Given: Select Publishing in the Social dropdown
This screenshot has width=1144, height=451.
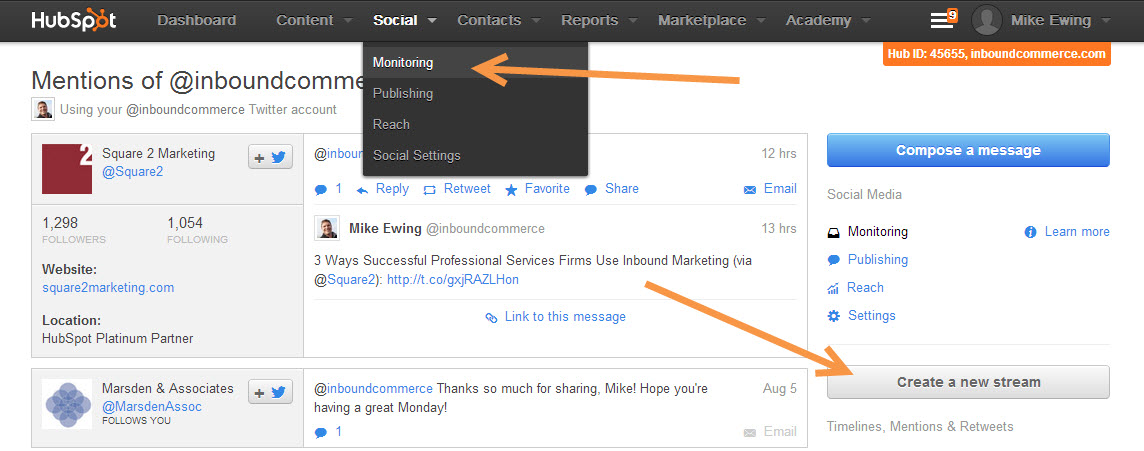Looking at the screenshot, I should point(475,93).
